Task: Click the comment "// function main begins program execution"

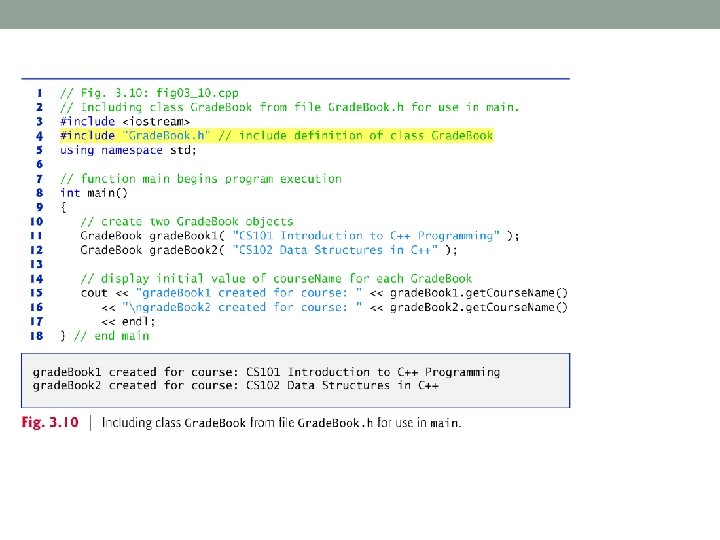Action: pyautogui.click(x=201, y=179)
